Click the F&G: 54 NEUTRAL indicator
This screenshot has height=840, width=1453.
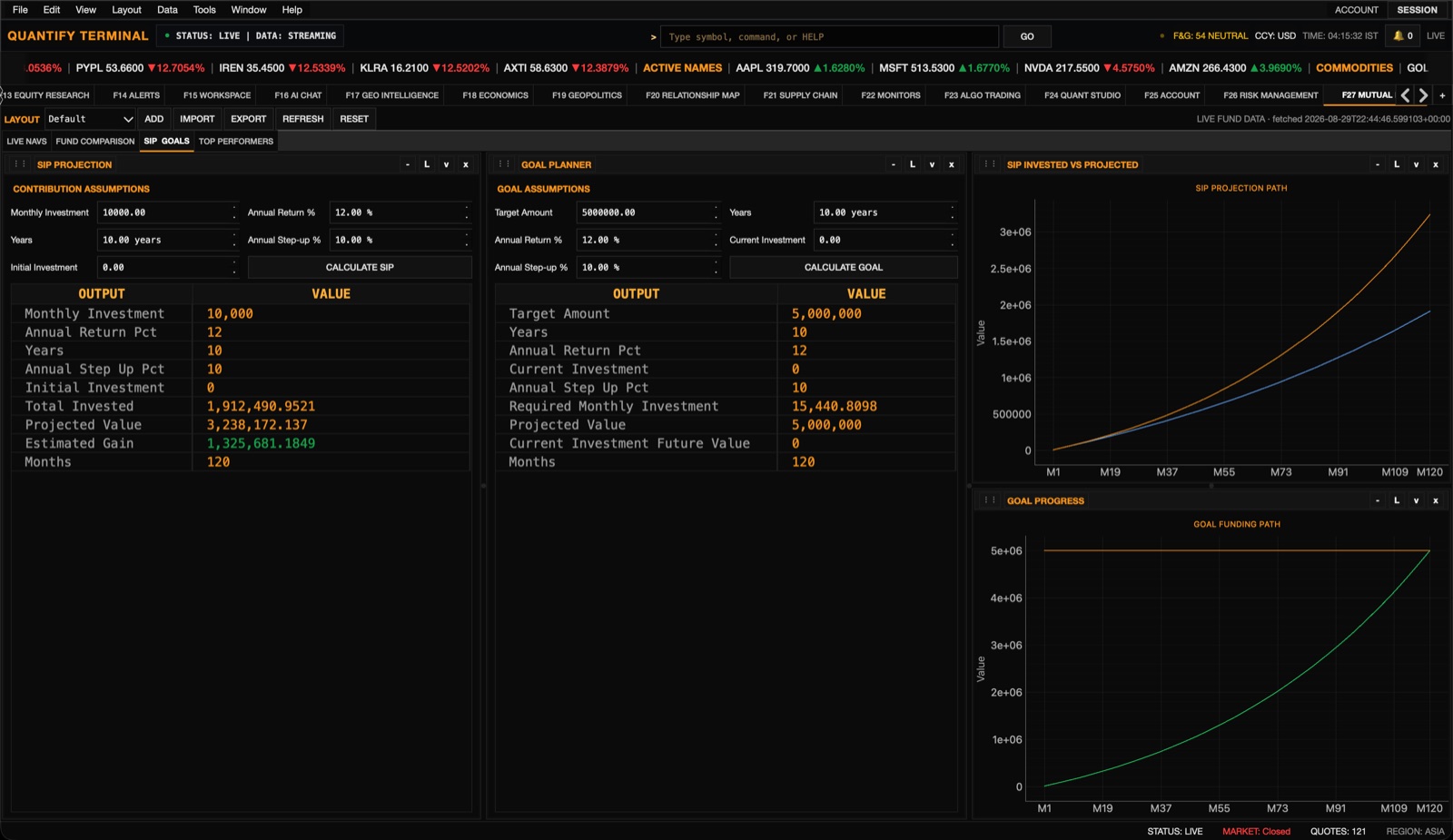pos(1210,36)
